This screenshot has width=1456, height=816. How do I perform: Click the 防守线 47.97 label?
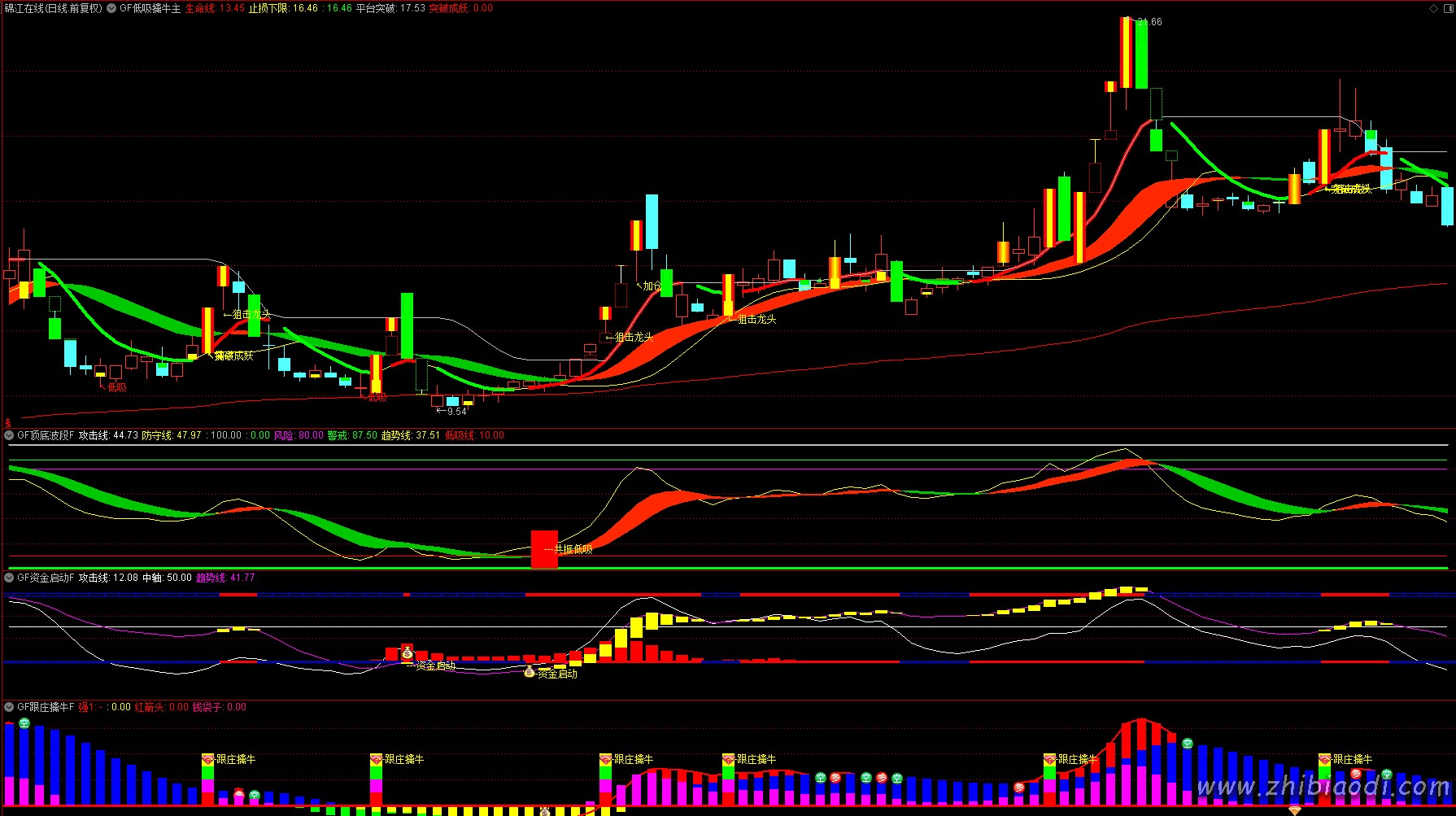click(172, 435)
